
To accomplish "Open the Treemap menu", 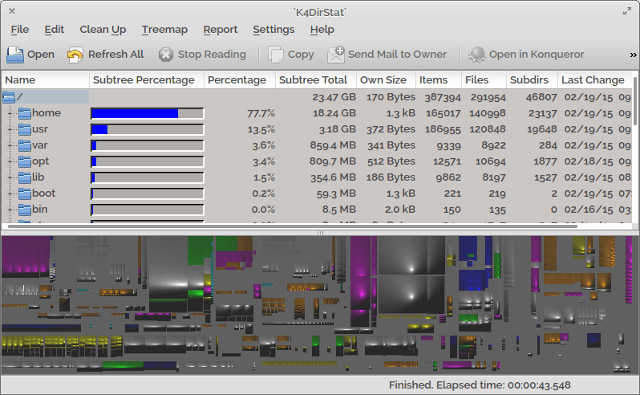I will click(x=164, y=29).
